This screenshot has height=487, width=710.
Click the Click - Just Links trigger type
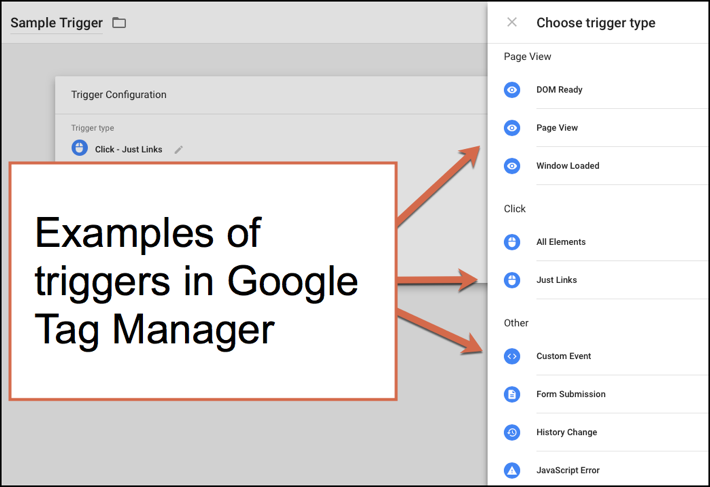[128, 149]
